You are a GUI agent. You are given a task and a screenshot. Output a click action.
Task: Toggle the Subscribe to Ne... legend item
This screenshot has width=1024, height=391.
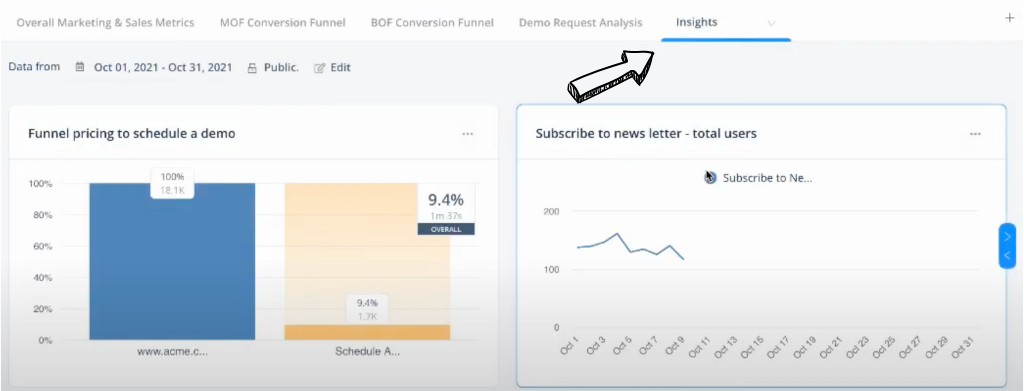point(767,178)
